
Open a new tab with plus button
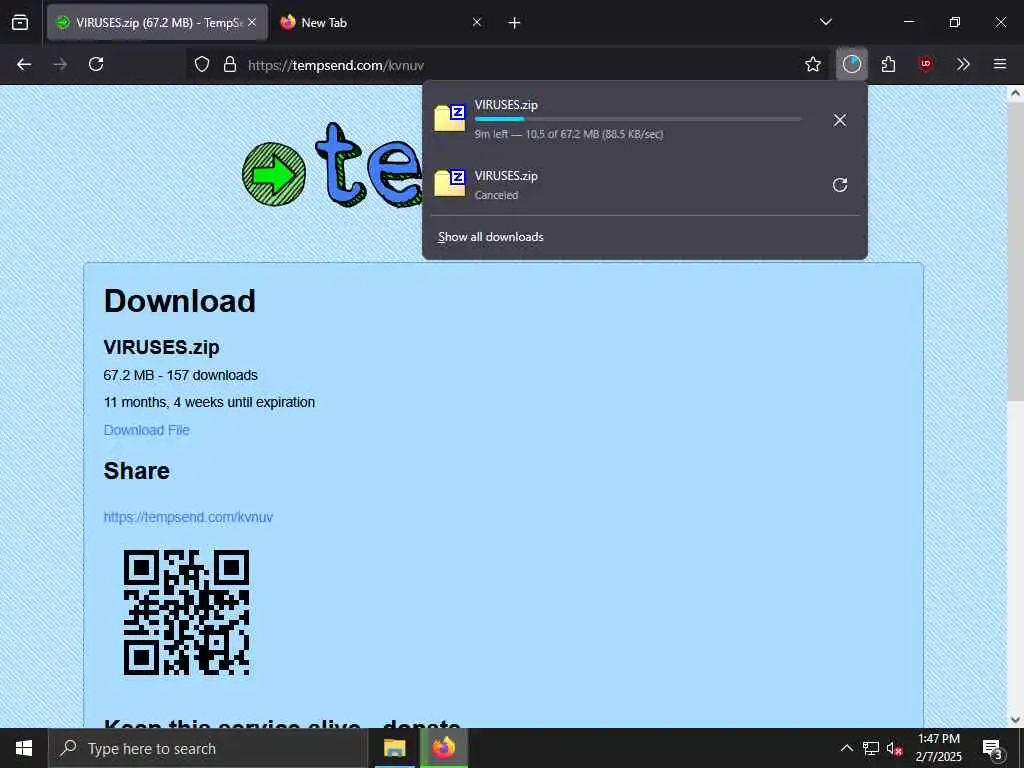[515, 23]
